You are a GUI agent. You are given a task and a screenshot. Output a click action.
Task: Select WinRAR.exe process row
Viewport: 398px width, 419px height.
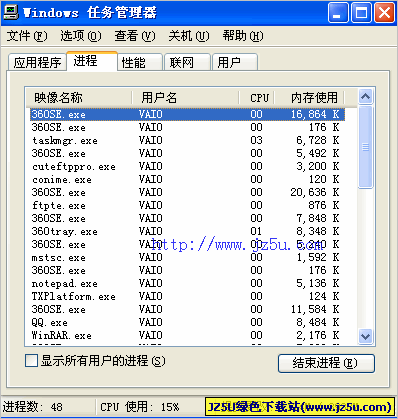pos(187,335)
